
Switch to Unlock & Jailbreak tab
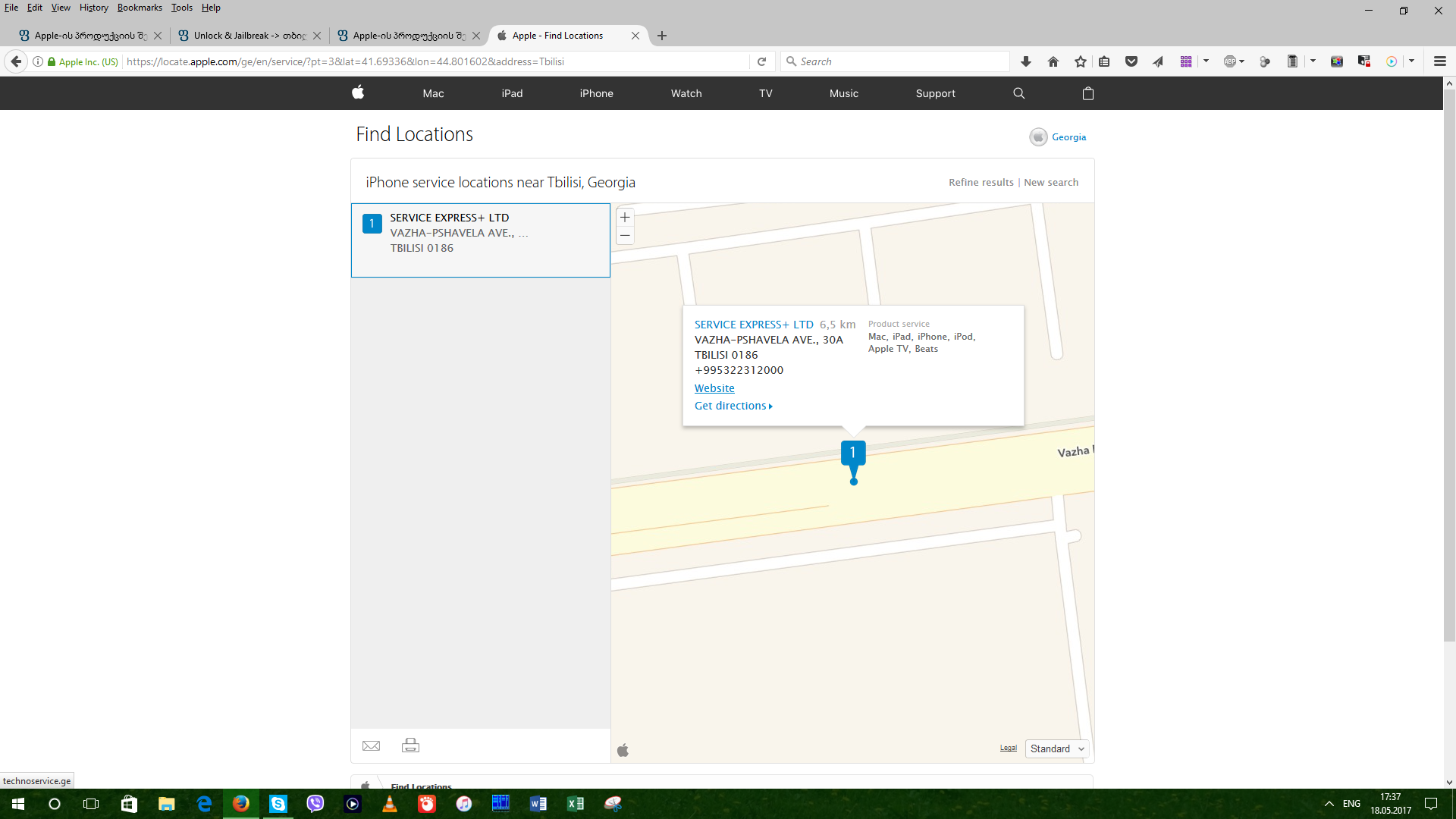click(x=249, y=36)
